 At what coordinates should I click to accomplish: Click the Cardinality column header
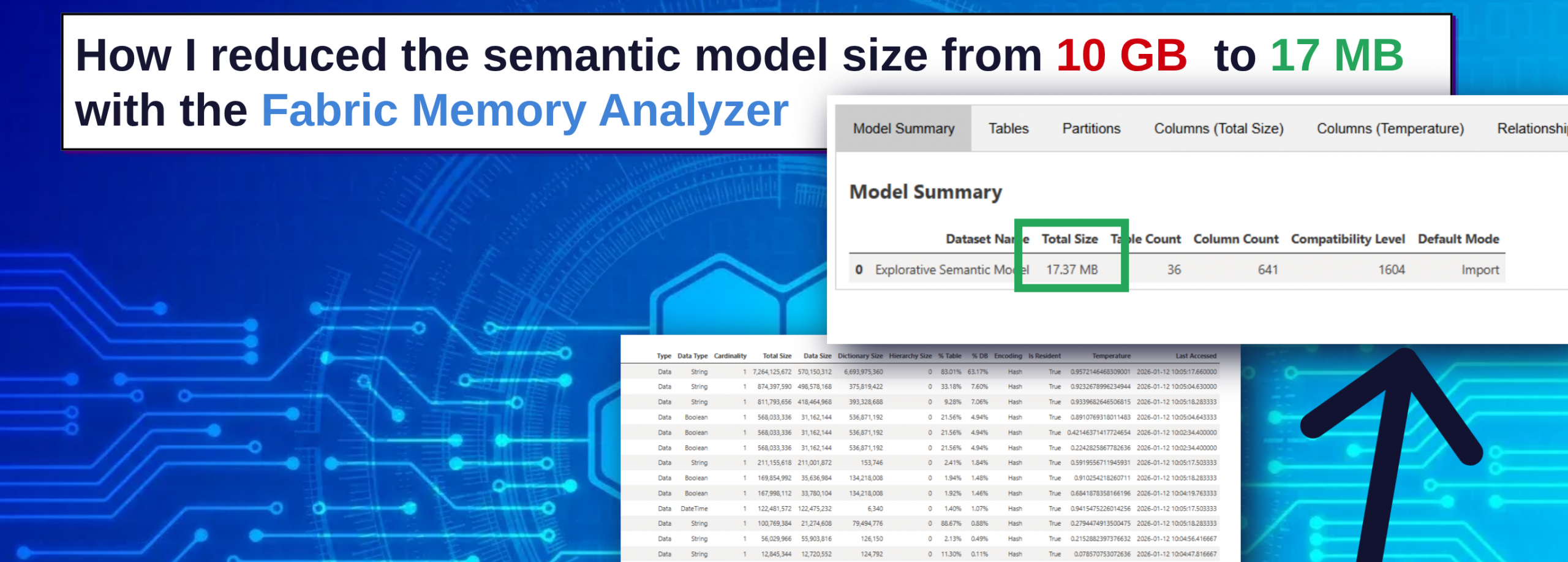click(x=730, y=356)
